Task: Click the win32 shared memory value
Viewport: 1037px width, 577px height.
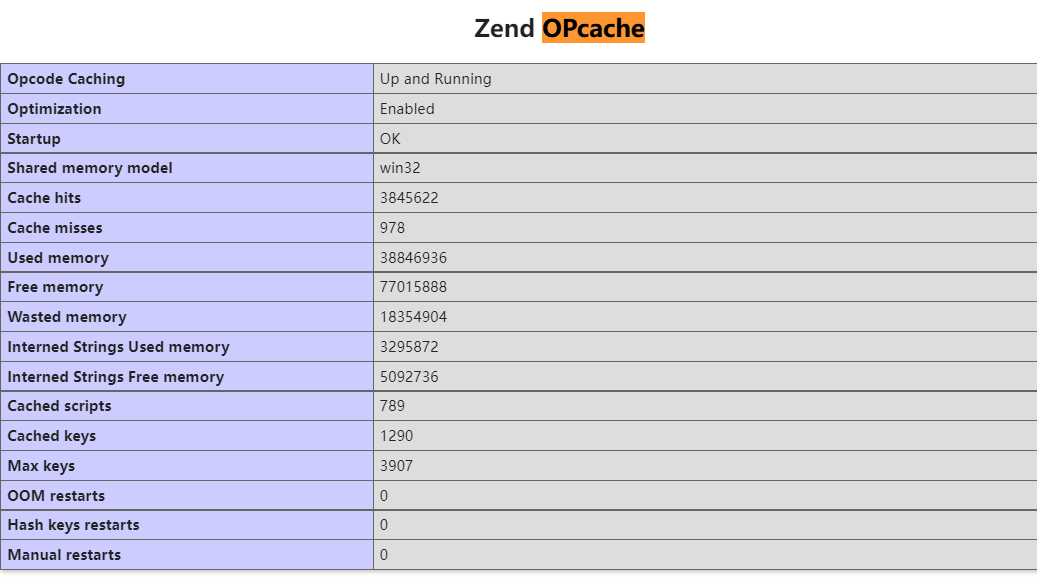Action: [399, 168]
